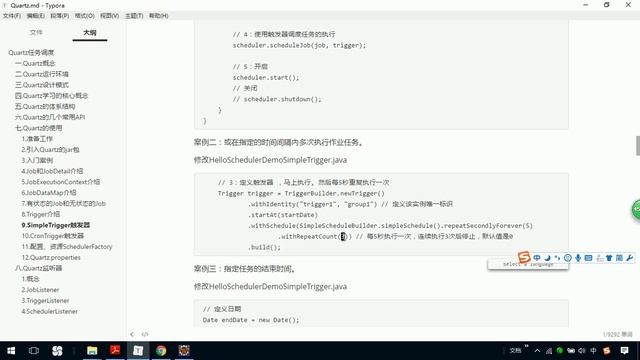The image size is (640, 360).
Task: Go to outline item 三.Quartz设计模式
Action: pos(42,85)
